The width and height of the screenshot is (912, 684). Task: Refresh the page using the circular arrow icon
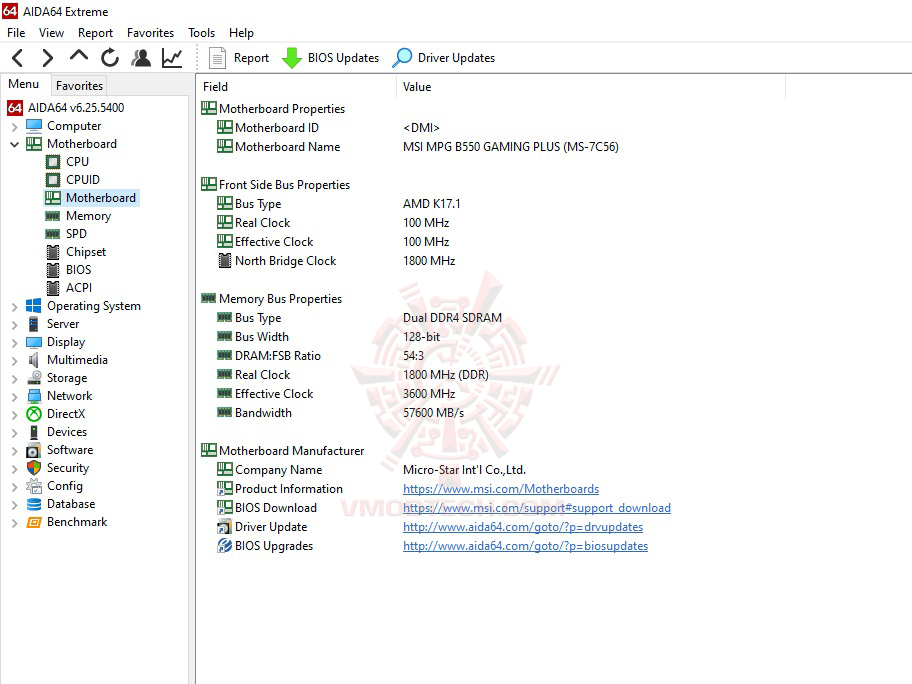click(x=109, y=58)
